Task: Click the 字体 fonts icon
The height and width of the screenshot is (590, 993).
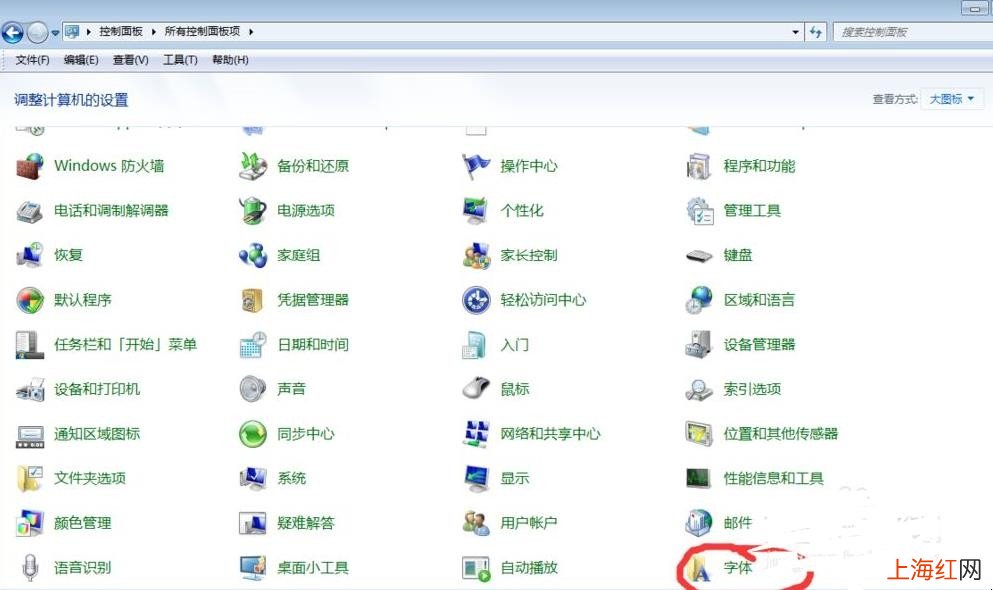Action: click(699, 568)
